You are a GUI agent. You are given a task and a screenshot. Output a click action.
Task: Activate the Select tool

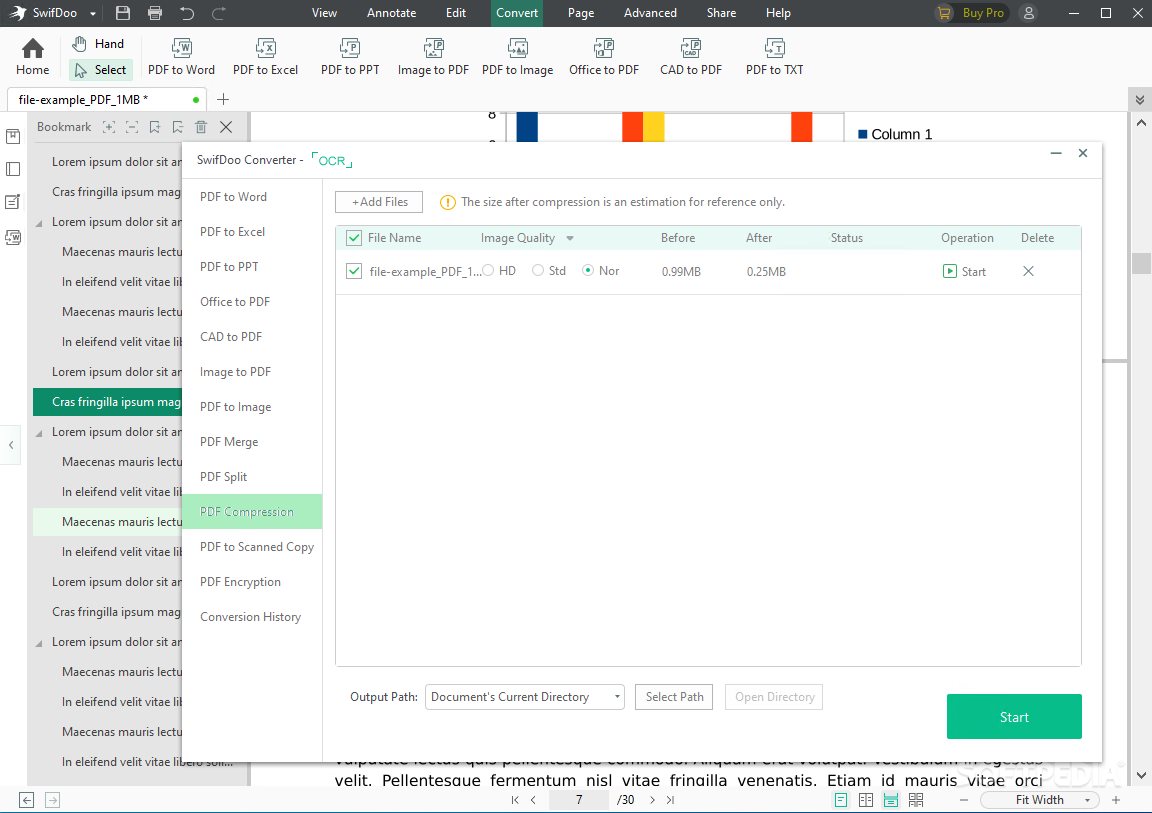click(x=101, y=70)
